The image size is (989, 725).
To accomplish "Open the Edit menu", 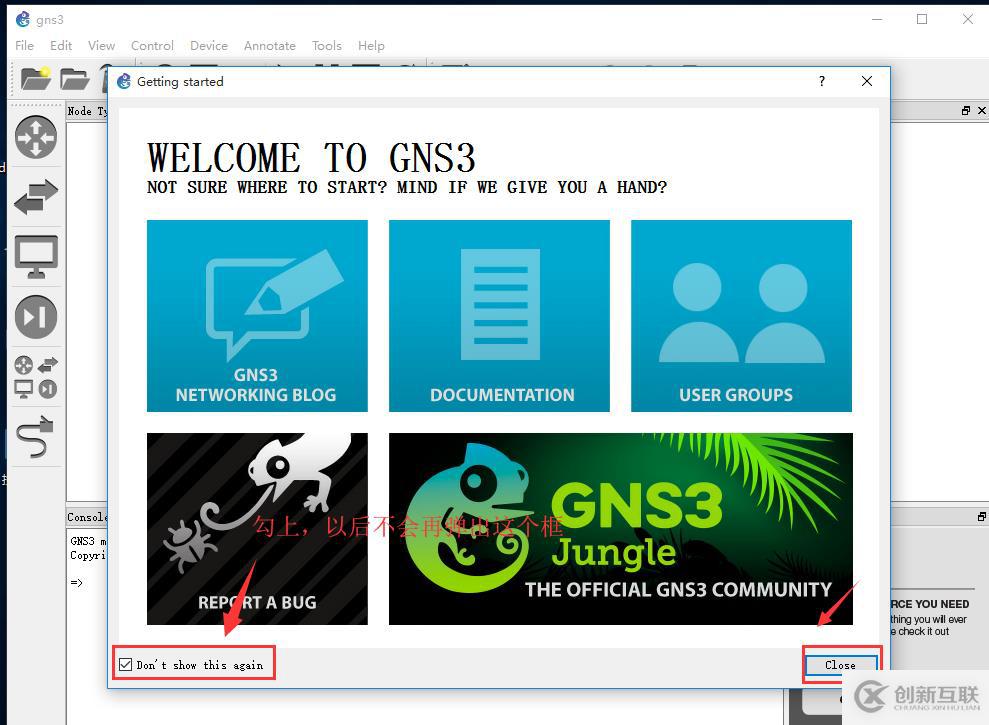I will (61, 45).
